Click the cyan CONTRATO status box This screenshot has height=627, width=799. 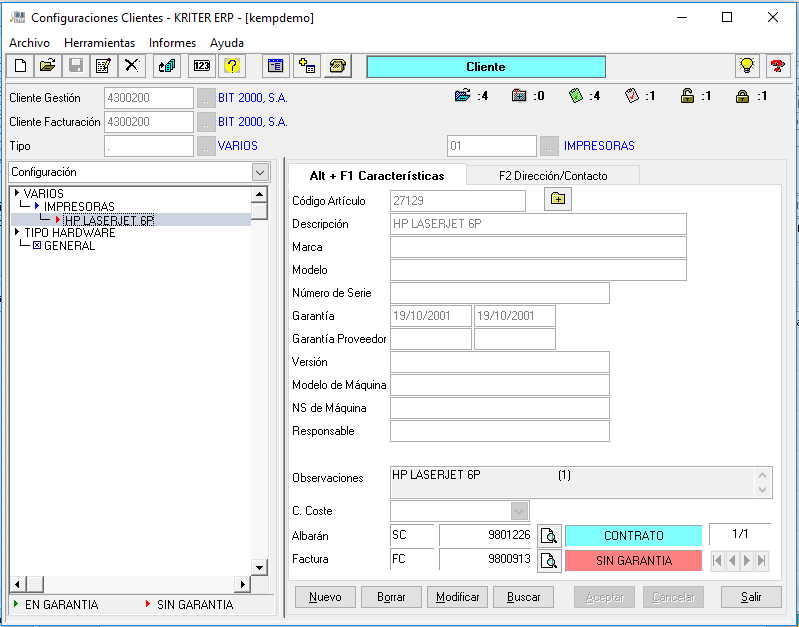point(633,536)
